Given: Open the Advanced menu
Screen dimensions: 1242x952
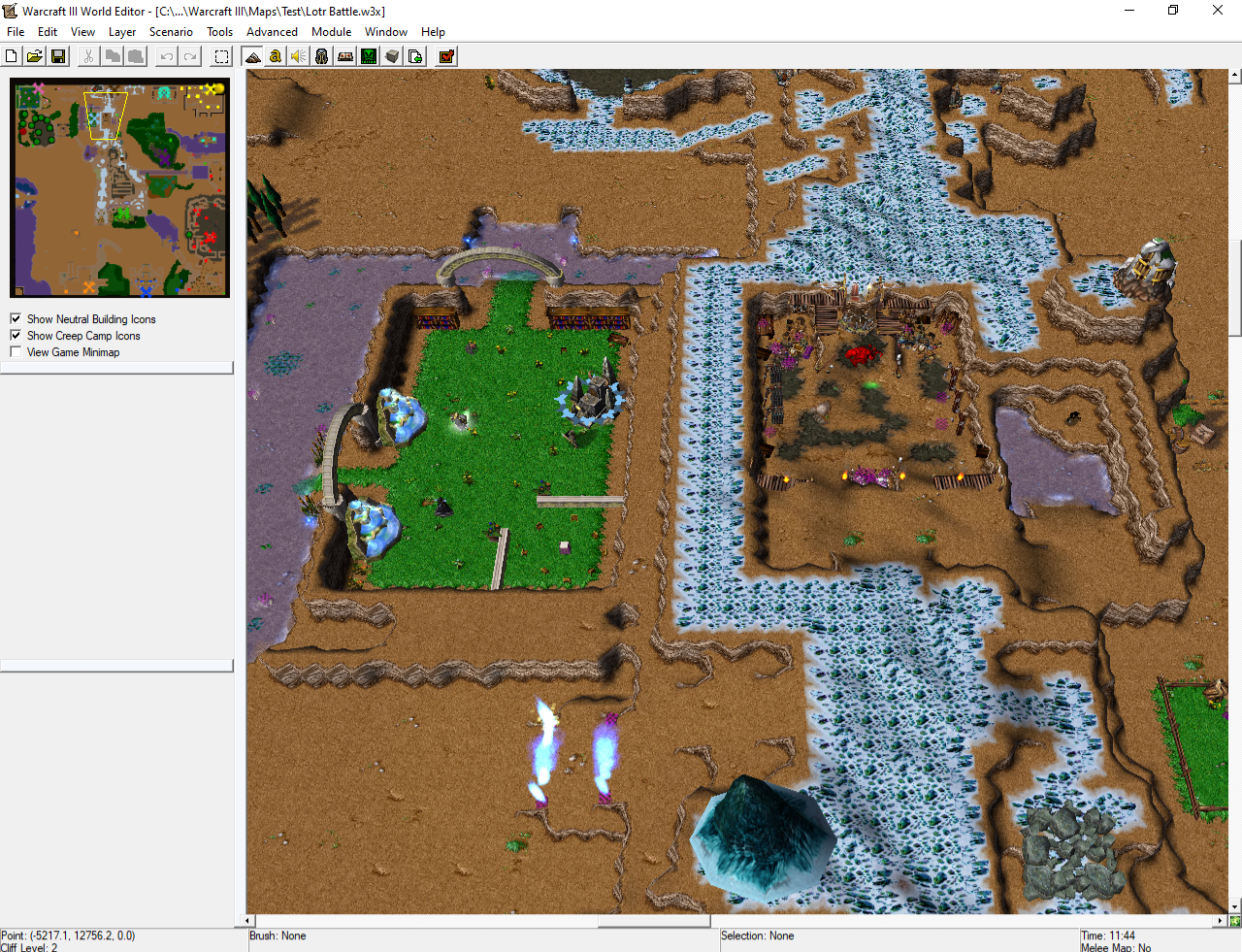Looking at the screenshot, I should (272, 32).
